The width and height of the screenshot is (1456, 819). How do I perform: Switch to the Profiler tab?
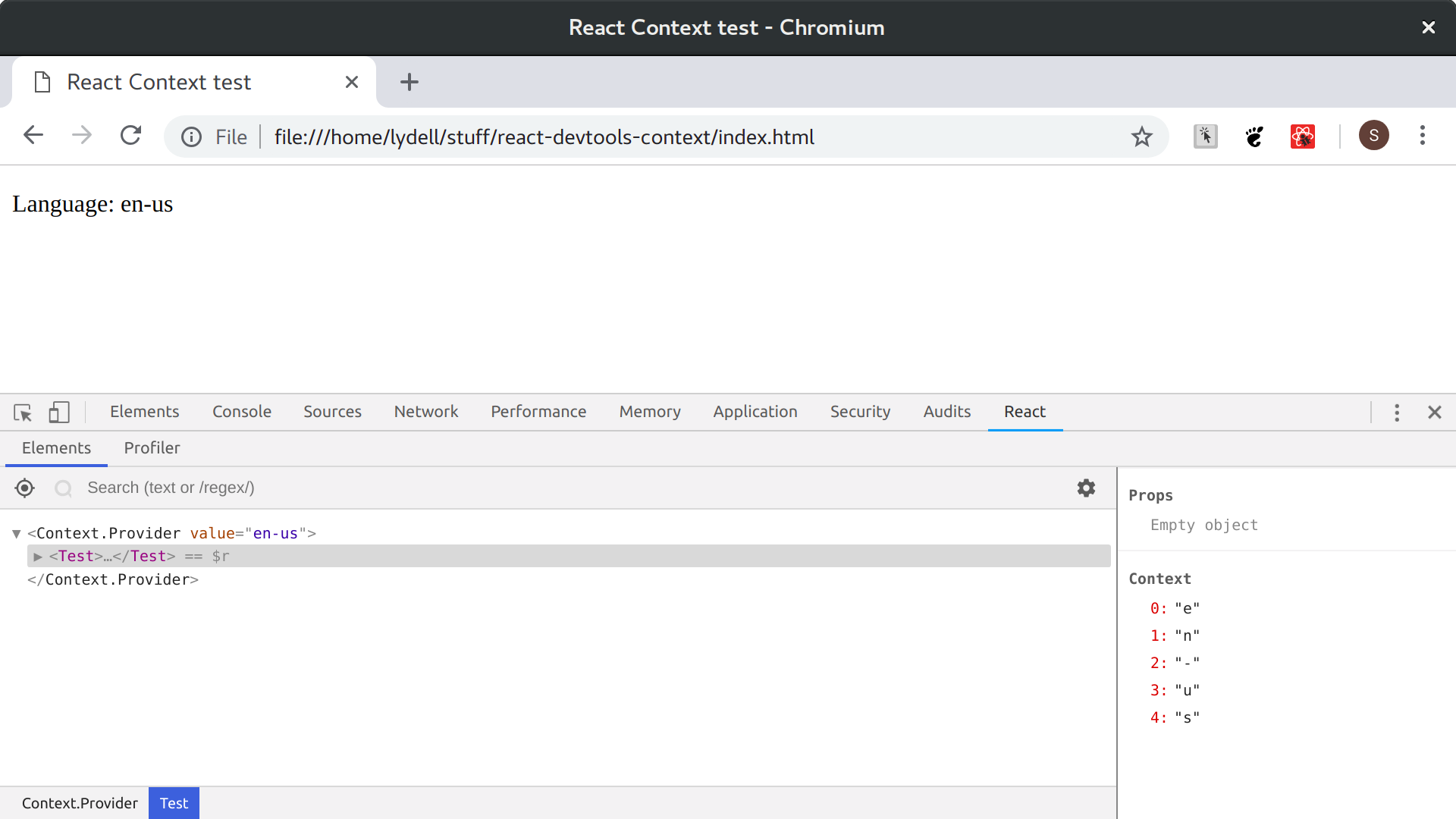pyautogui.click(x=152, y=448)
